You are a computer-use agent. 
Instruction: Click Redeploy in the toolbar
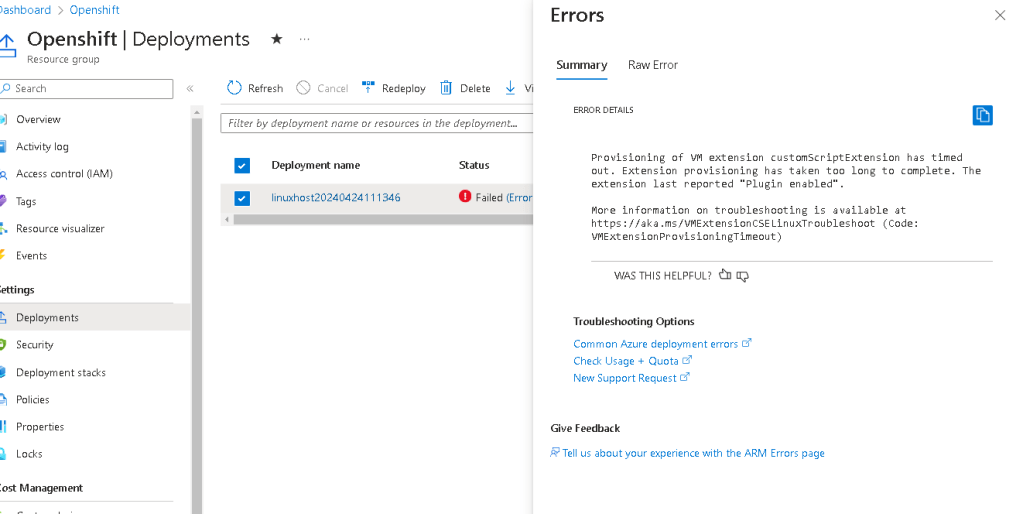(393, 88)
